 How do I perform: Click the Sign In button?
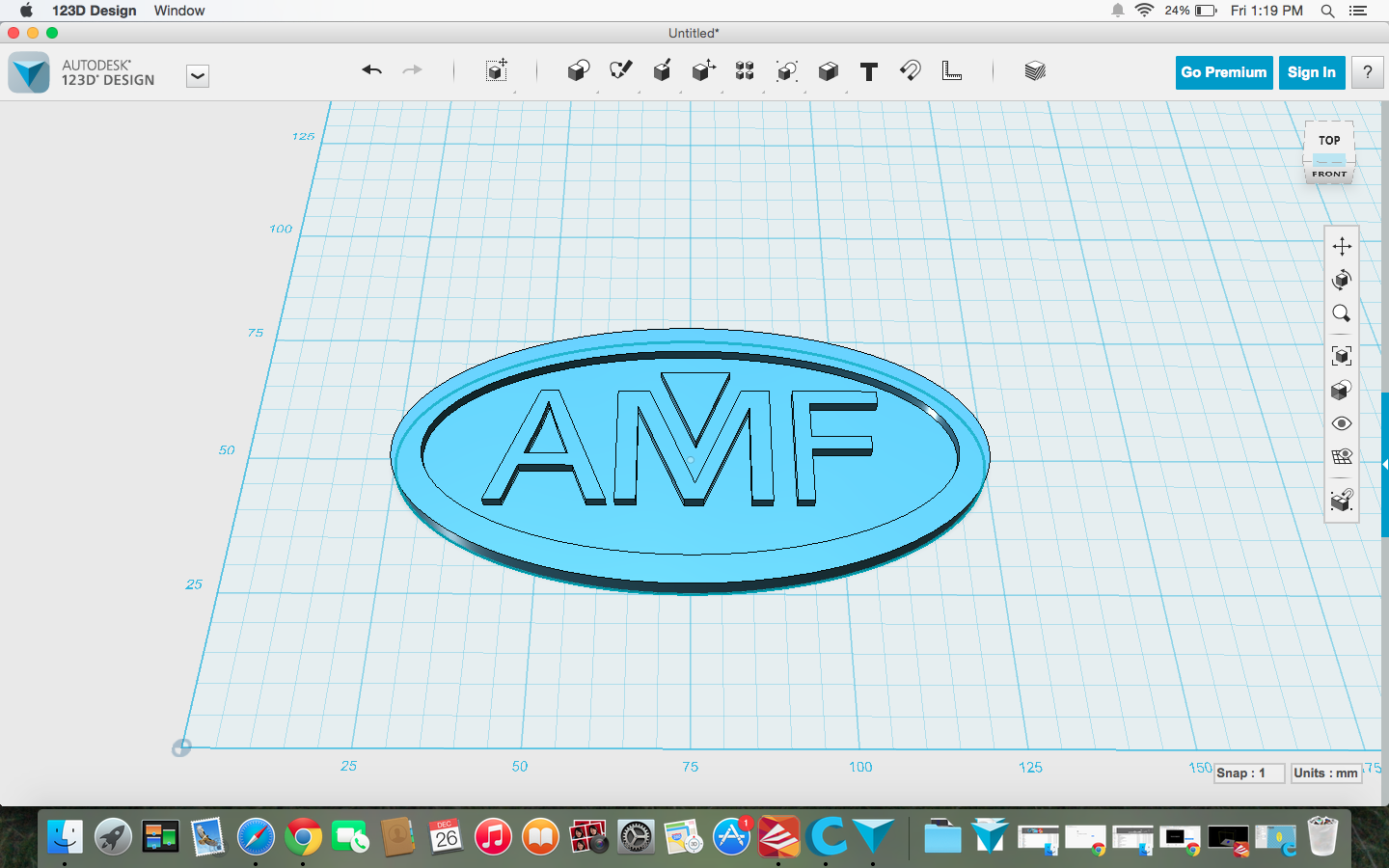pyautogui.click(x=1312, y=72)
